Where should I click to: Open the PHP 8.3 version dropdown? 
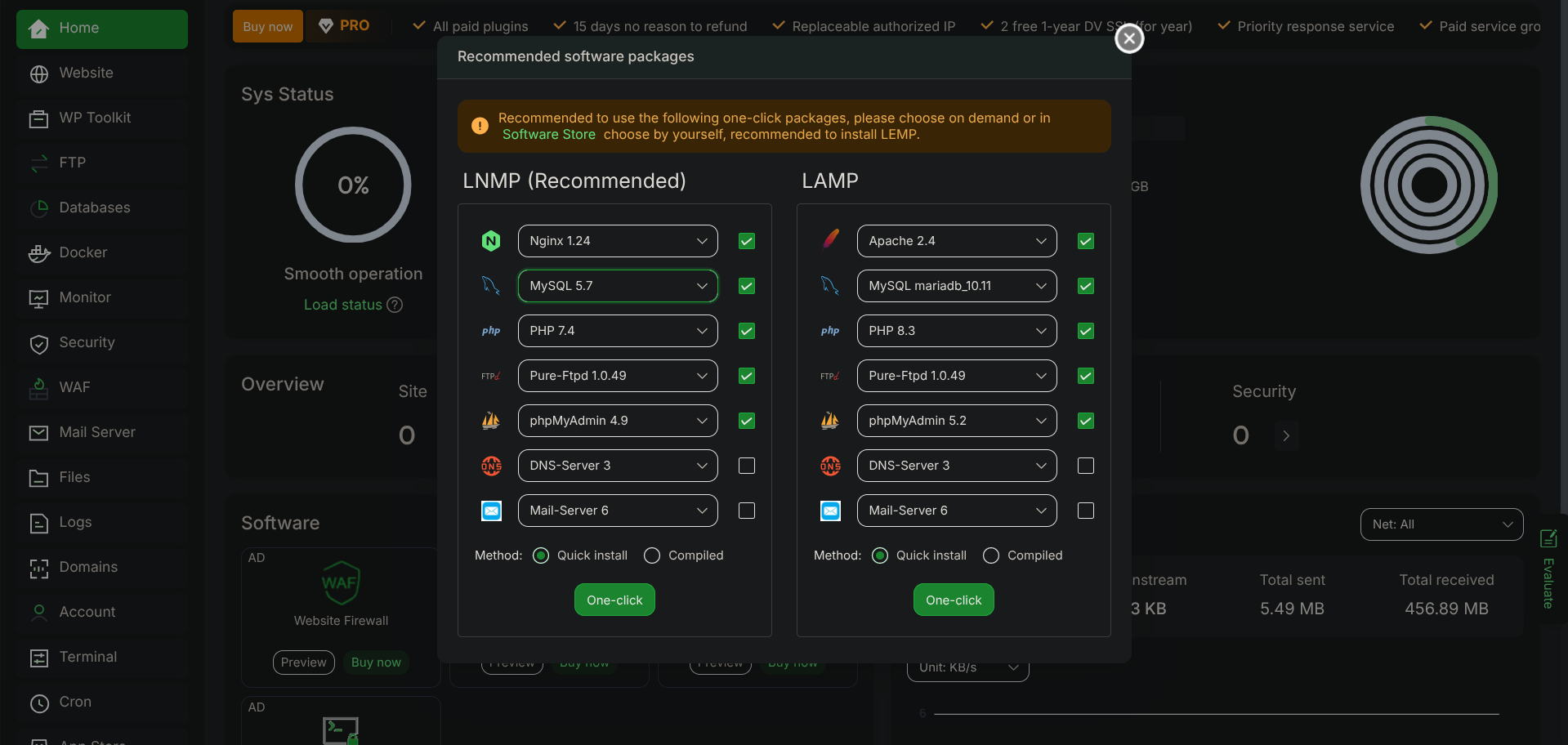[x=956, y=331]
